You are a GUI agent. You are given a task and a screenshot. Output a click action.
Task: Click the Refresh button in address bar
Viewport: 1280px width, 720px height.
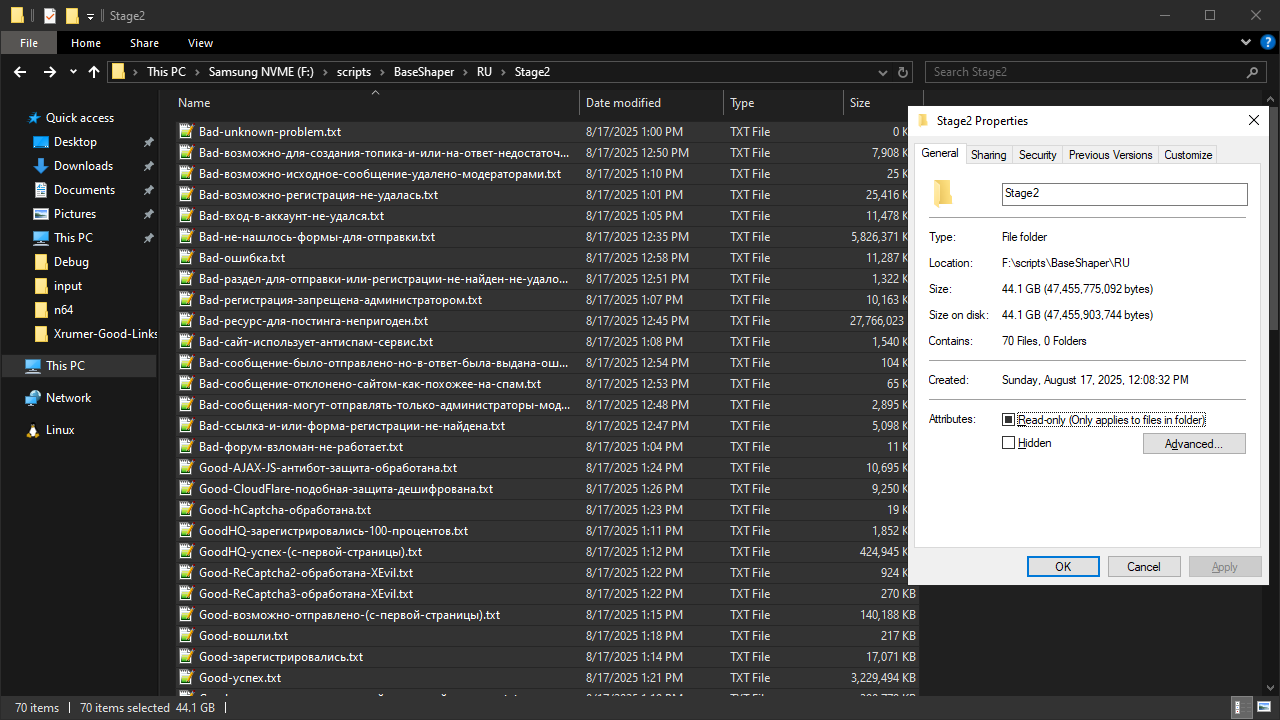coord(903,72)
